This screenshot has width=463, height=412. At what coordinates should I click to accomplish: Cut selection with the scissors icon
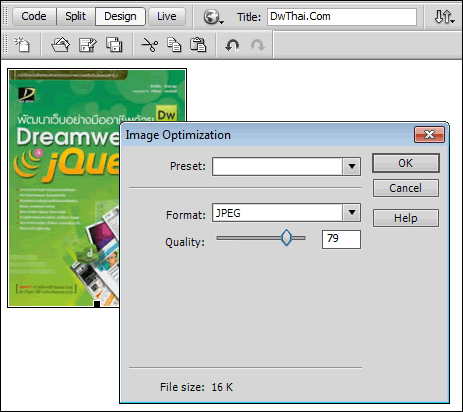click(150, 45)
